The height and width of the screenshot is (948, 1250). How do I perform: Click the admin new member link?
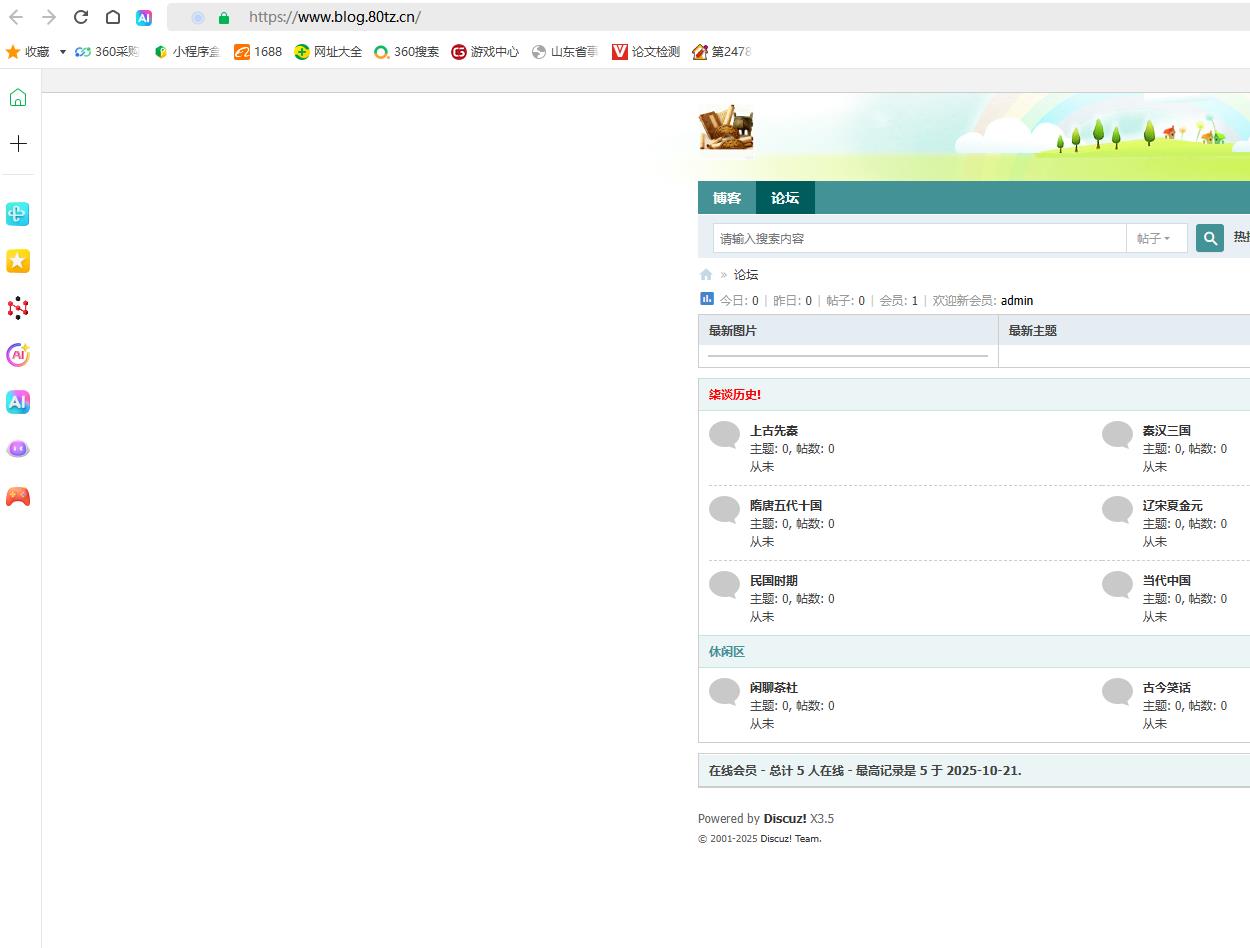click(x=1016, y=301)
